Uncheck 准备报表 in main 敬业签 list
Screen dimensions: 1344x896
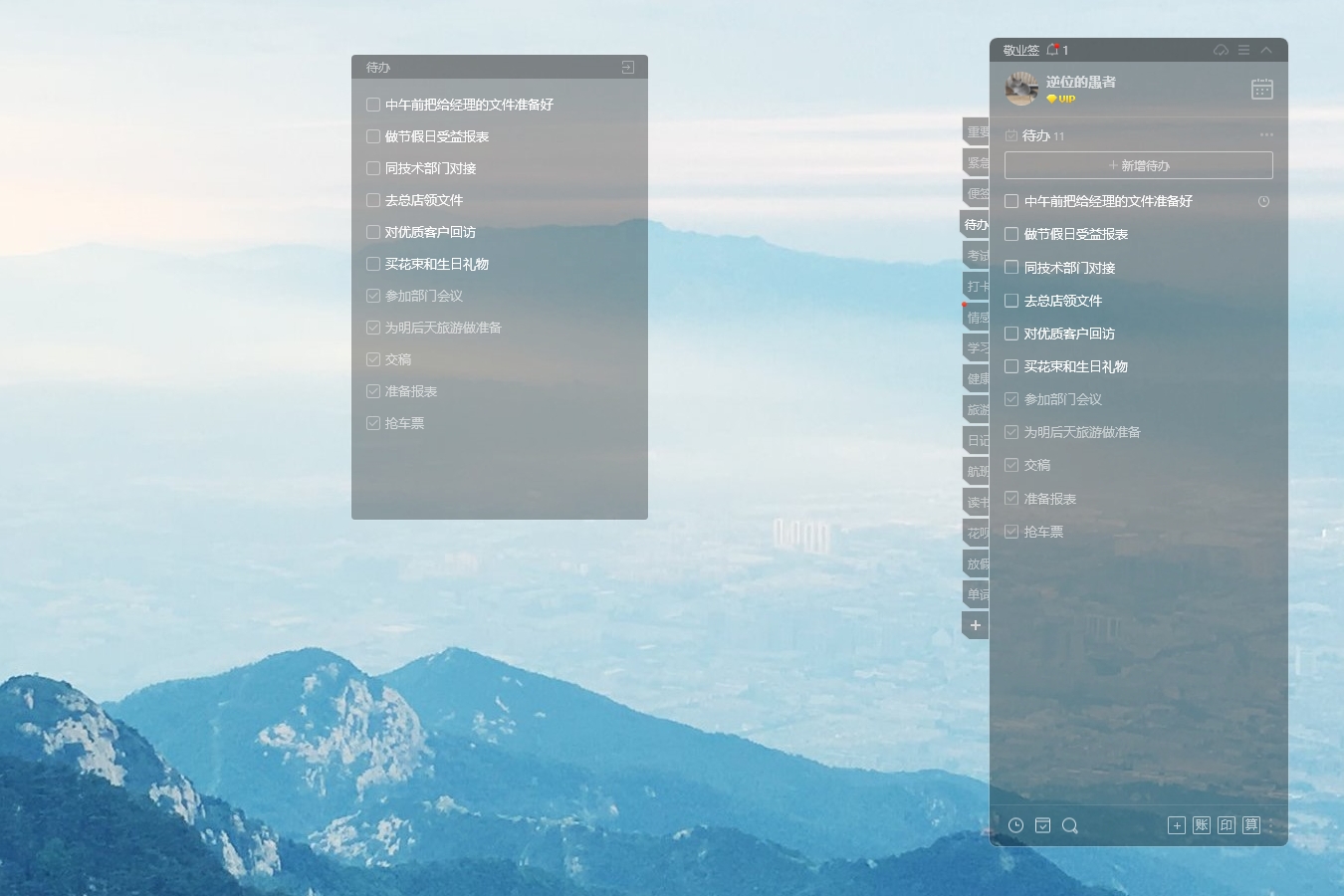pos(1011,499)
